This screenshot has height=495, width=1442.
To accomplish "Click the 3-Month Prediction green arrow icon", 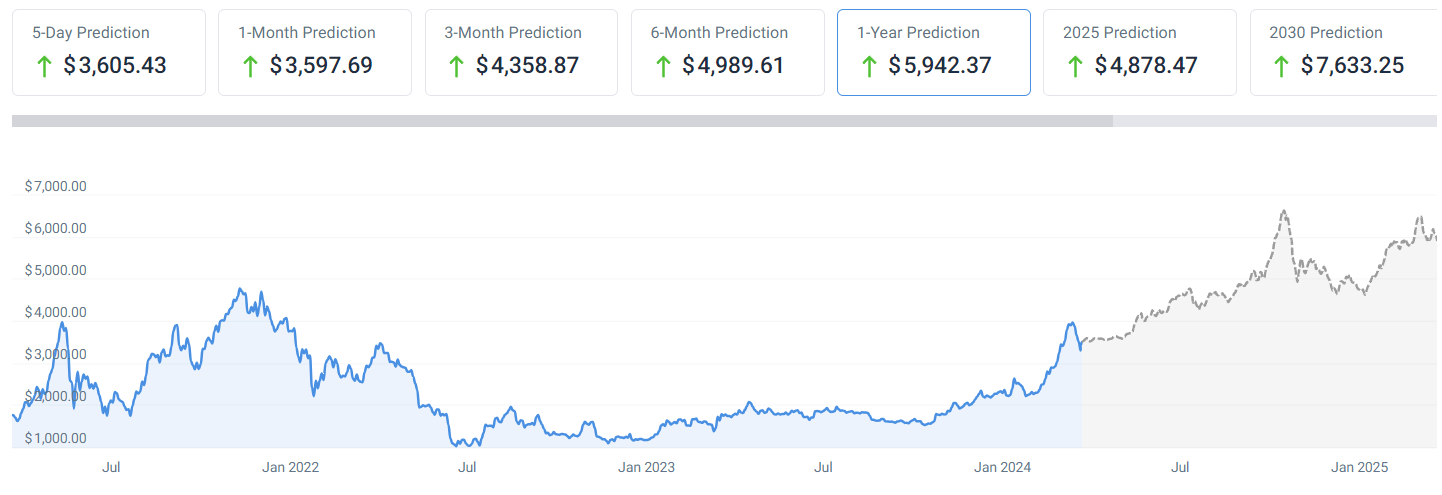I will [x=456, y=67].
